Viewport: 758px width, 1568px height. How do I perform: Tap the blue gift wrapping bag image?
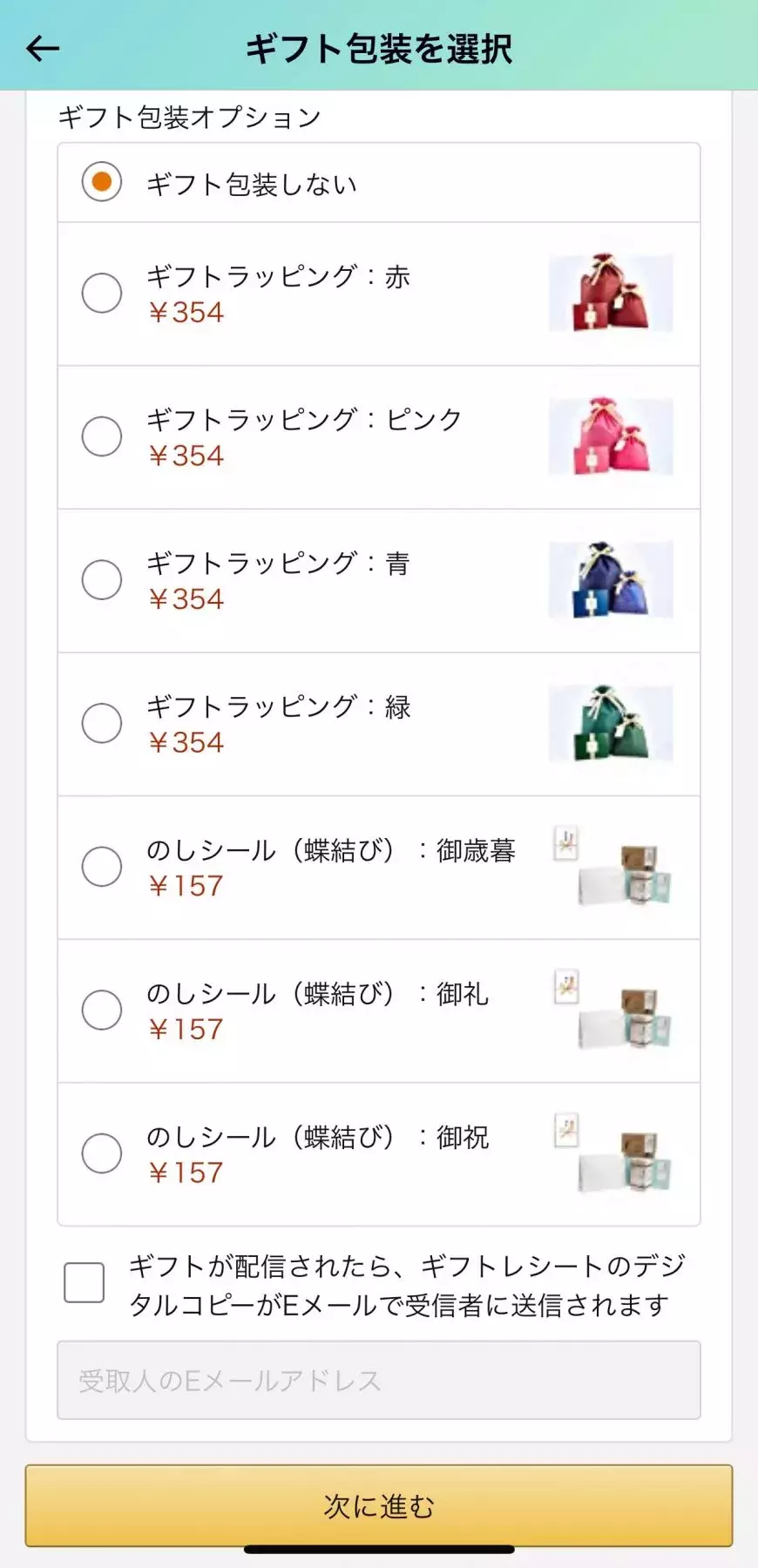[x=611, y=580]
